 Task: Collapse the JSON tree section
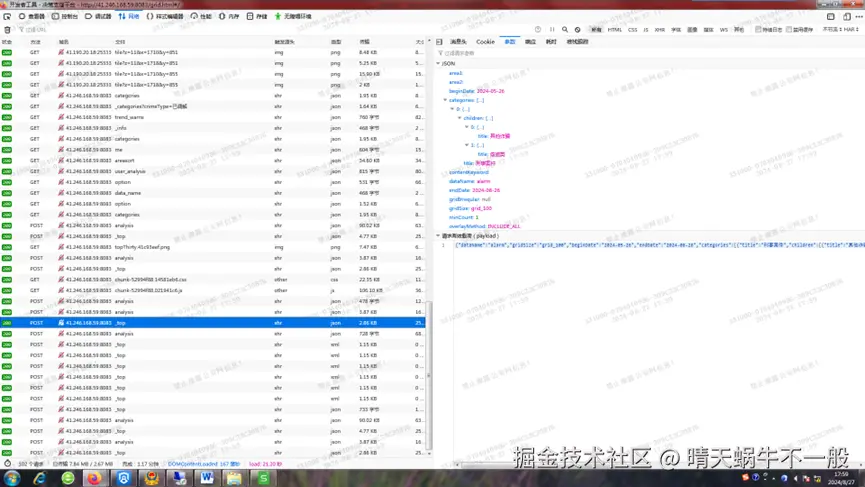click(x=439, y=63)
